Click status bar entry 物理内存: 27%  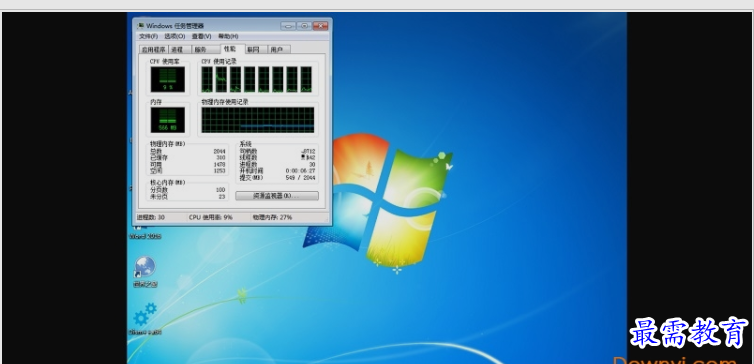[x=273, y=217]
